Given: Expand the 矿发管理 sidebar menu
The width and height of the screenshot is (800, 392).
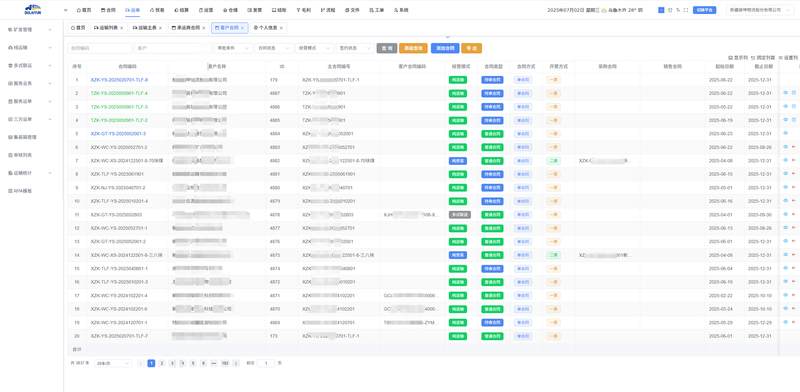Looking at the screenshot, I should pyautogui.click(x=31, y=30).
